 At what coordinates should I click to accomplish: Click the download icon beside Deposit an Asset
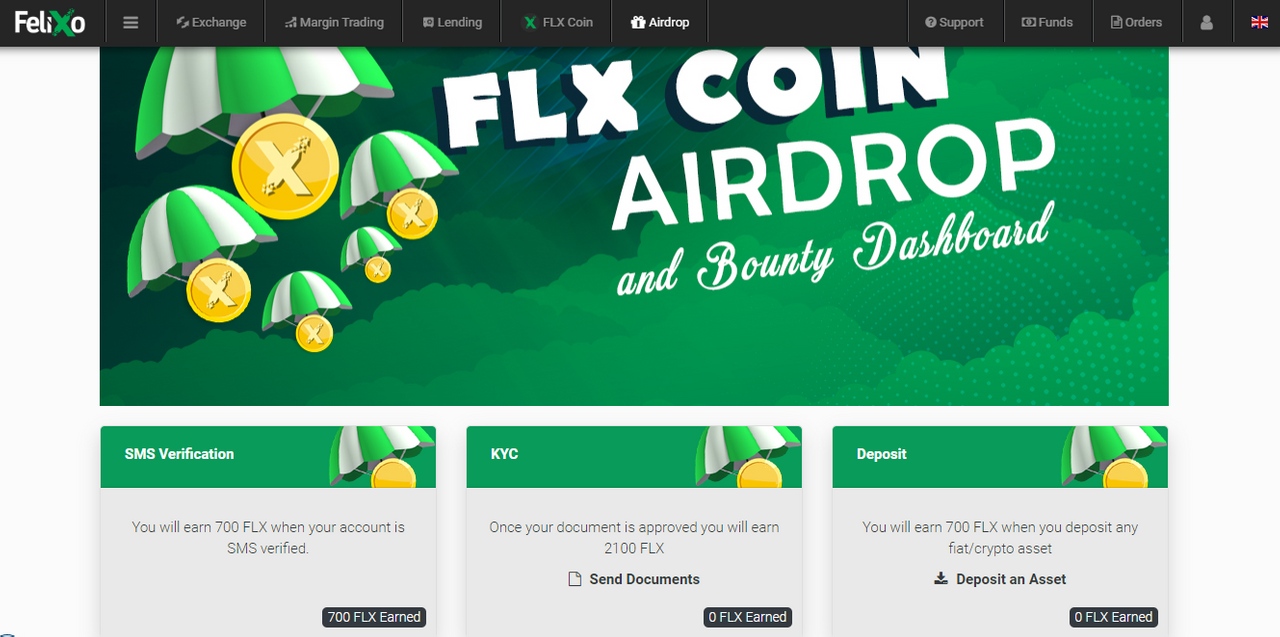pyautogui.click(x=941, y=579)
